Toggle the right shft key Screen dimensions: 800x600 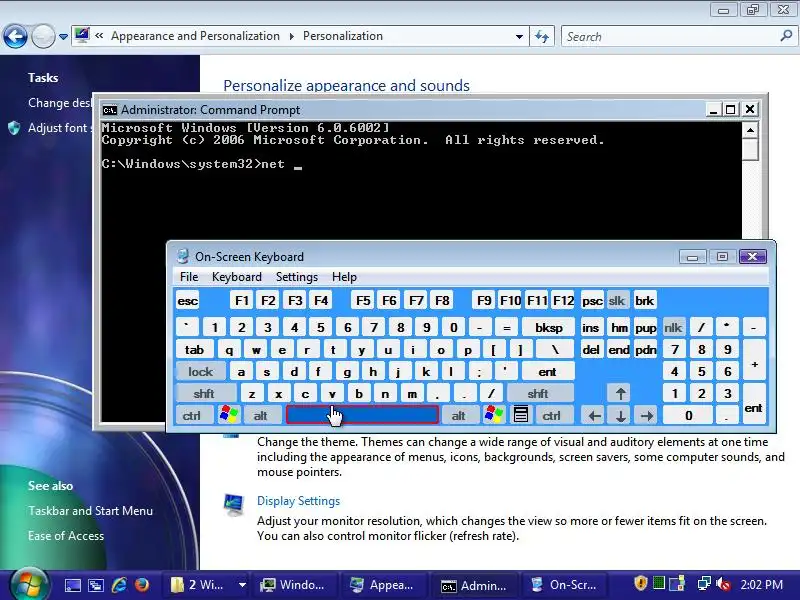(538, 393)
